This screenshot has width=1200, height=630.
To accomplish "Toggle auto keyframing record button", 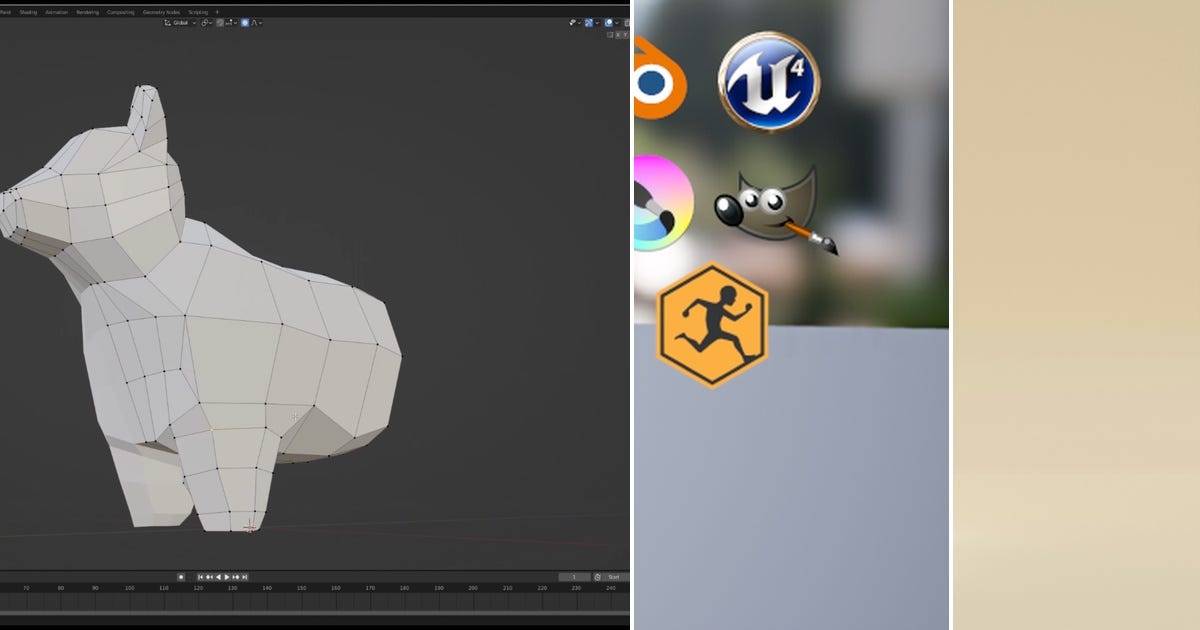I will pos(181,577).
